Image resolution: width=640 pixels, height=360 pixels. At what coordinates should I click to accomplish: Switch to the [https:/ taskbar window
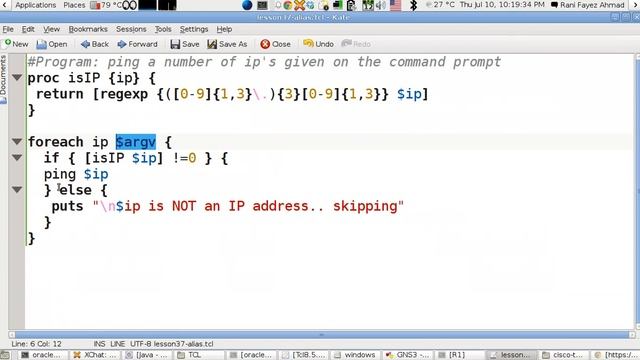[x=616, y=355]
